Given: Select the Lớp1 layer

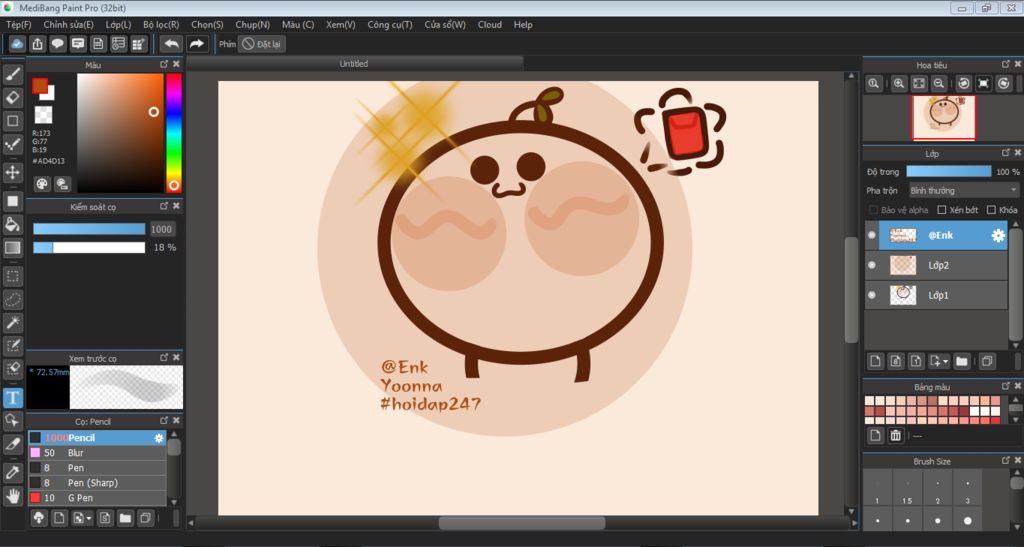Looking at the screenshot, I should (936, 295).
